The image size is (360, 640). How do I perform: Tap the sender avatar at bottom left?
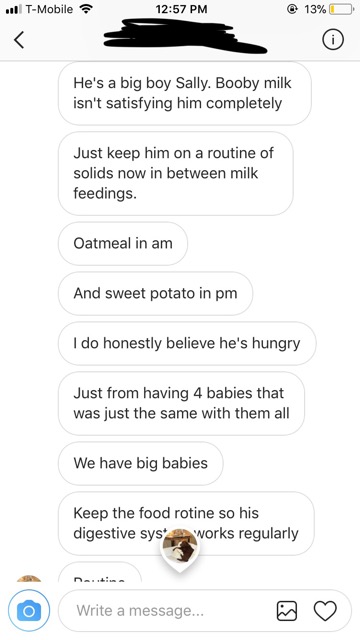pyautogui.click(x=29, y=578)
